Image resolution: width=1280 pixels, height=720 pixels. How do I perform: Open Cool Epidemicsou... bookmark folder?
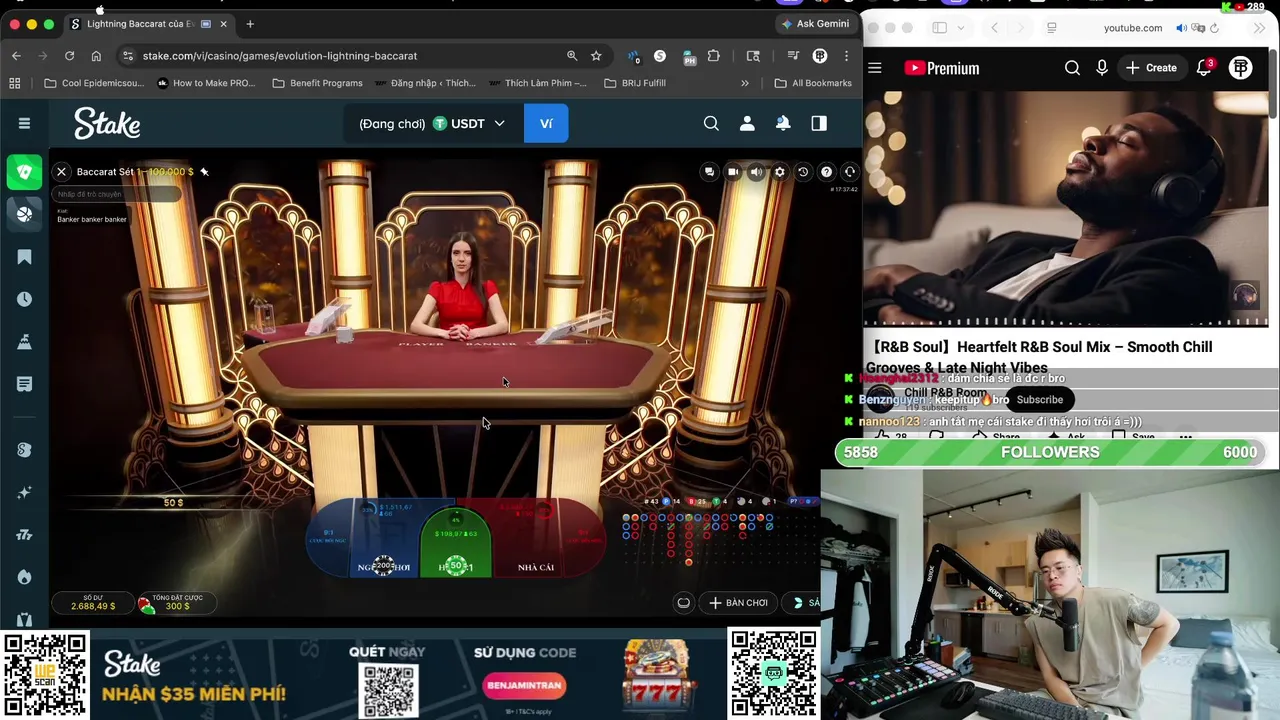click(x=94, y=83)
